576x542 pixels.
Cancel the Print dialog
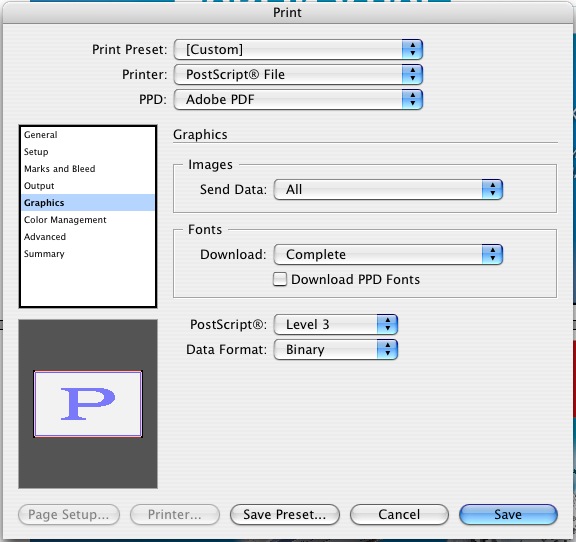point(399,514)
